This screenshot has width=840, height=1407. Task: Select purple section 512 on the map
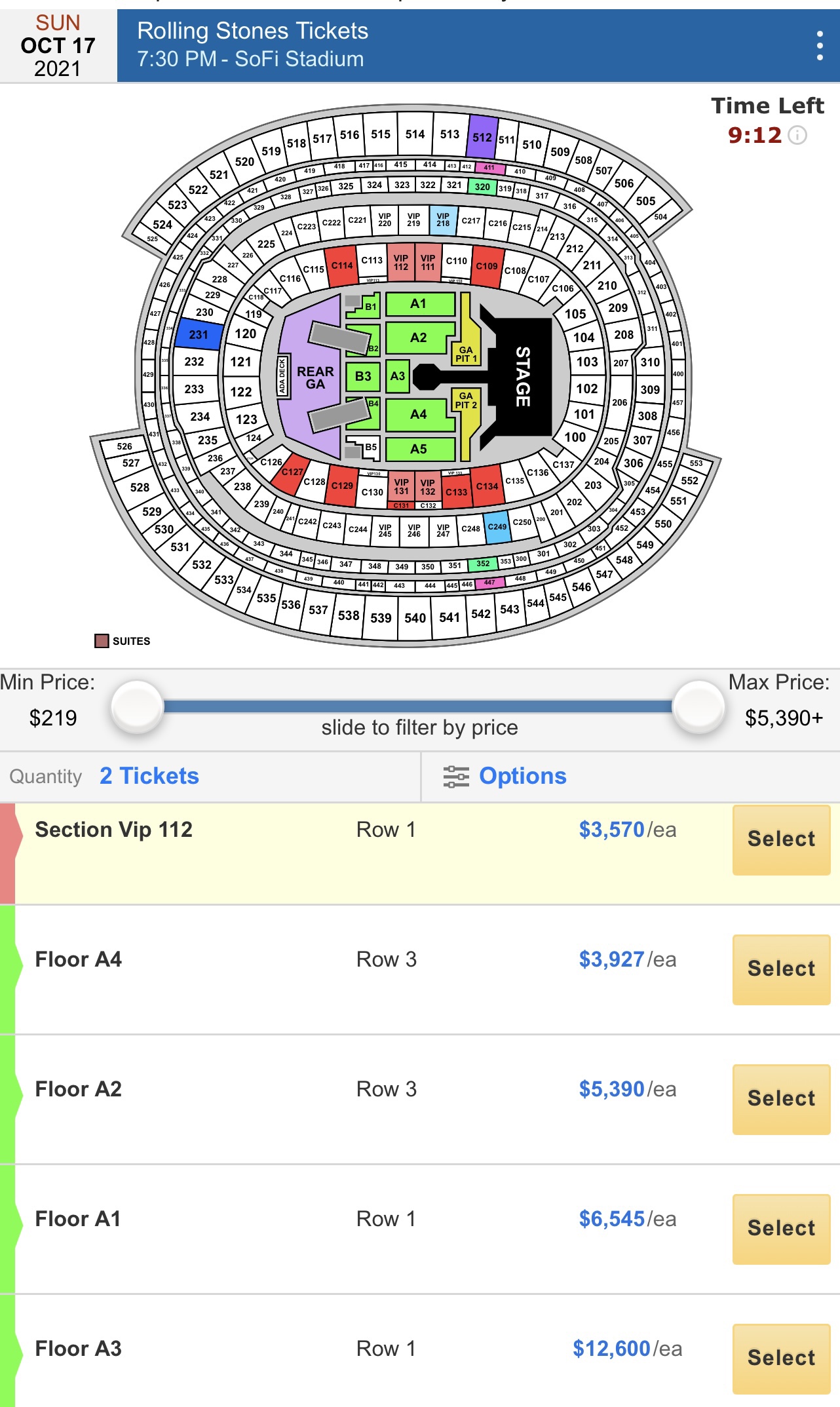click(x=482, y=136)
